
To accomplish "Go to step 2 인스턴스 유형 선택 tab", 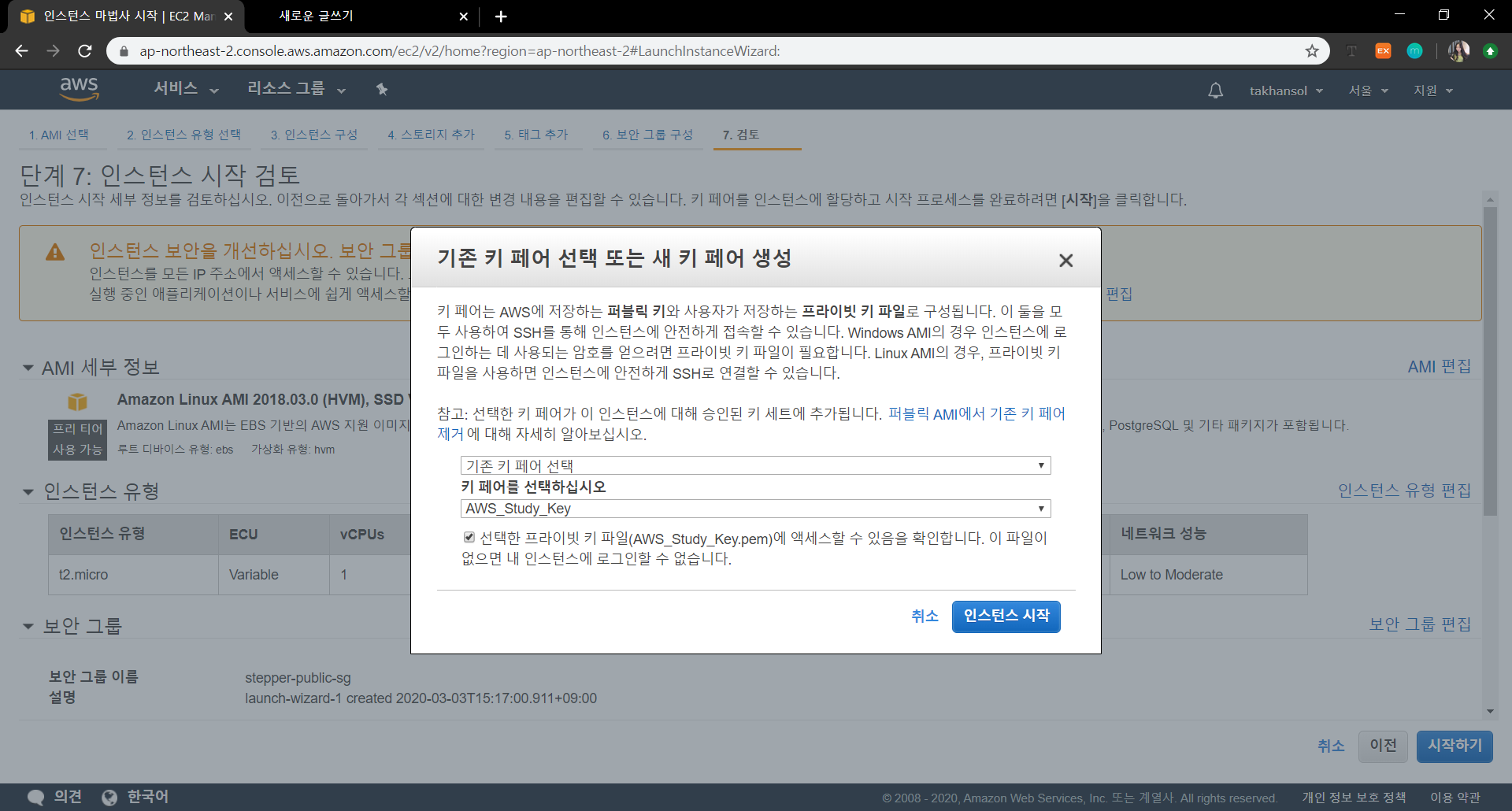I will click(x=183, y=135).
